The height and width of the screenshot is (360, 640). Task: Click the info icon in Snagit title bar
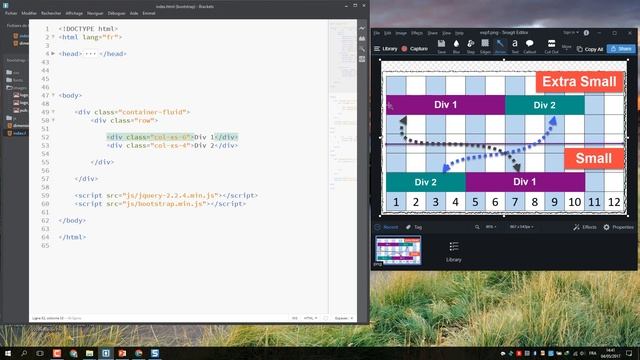586,33
